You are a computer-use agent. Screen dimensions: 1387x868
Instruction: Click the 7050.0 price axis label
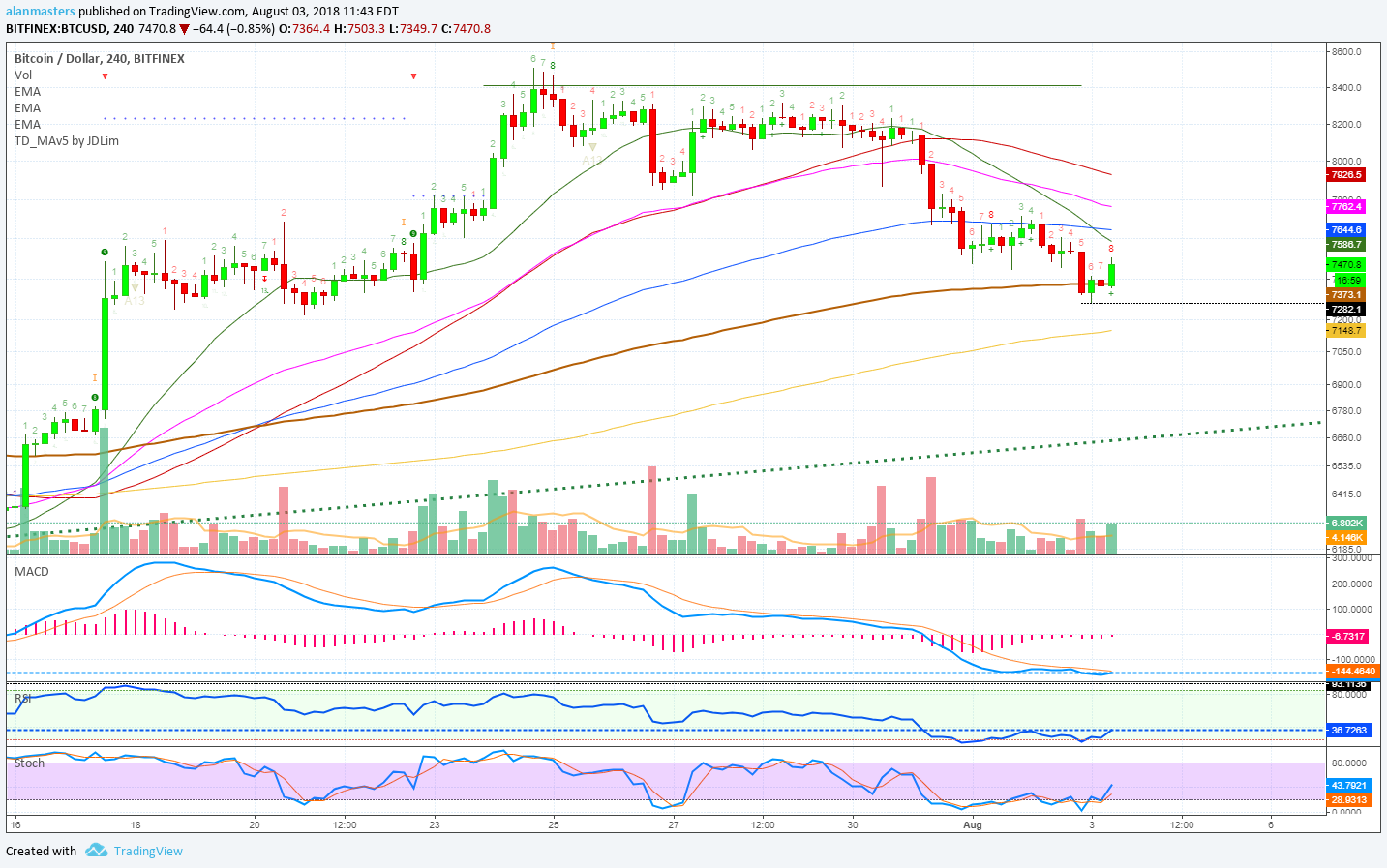1346,352
